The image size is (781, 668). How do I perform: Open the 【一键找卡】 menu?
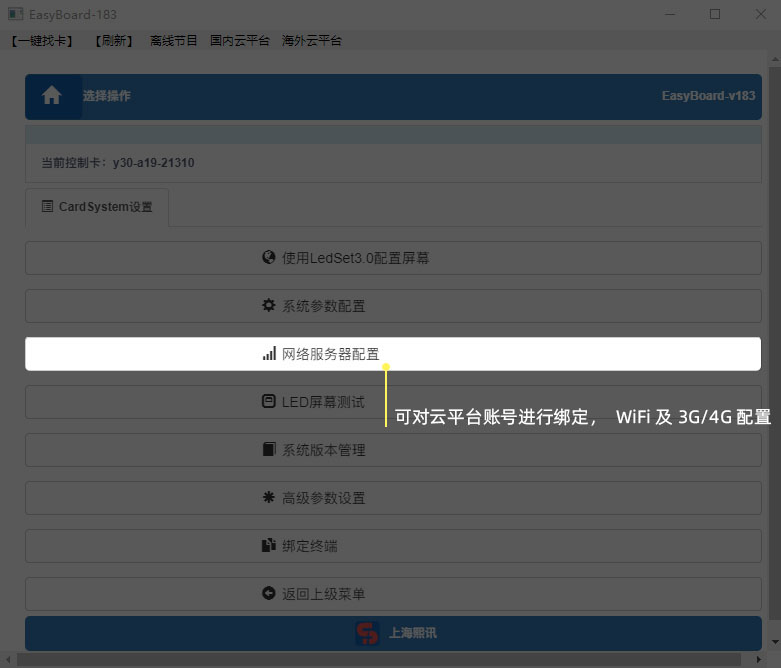[x=42, y=41]
